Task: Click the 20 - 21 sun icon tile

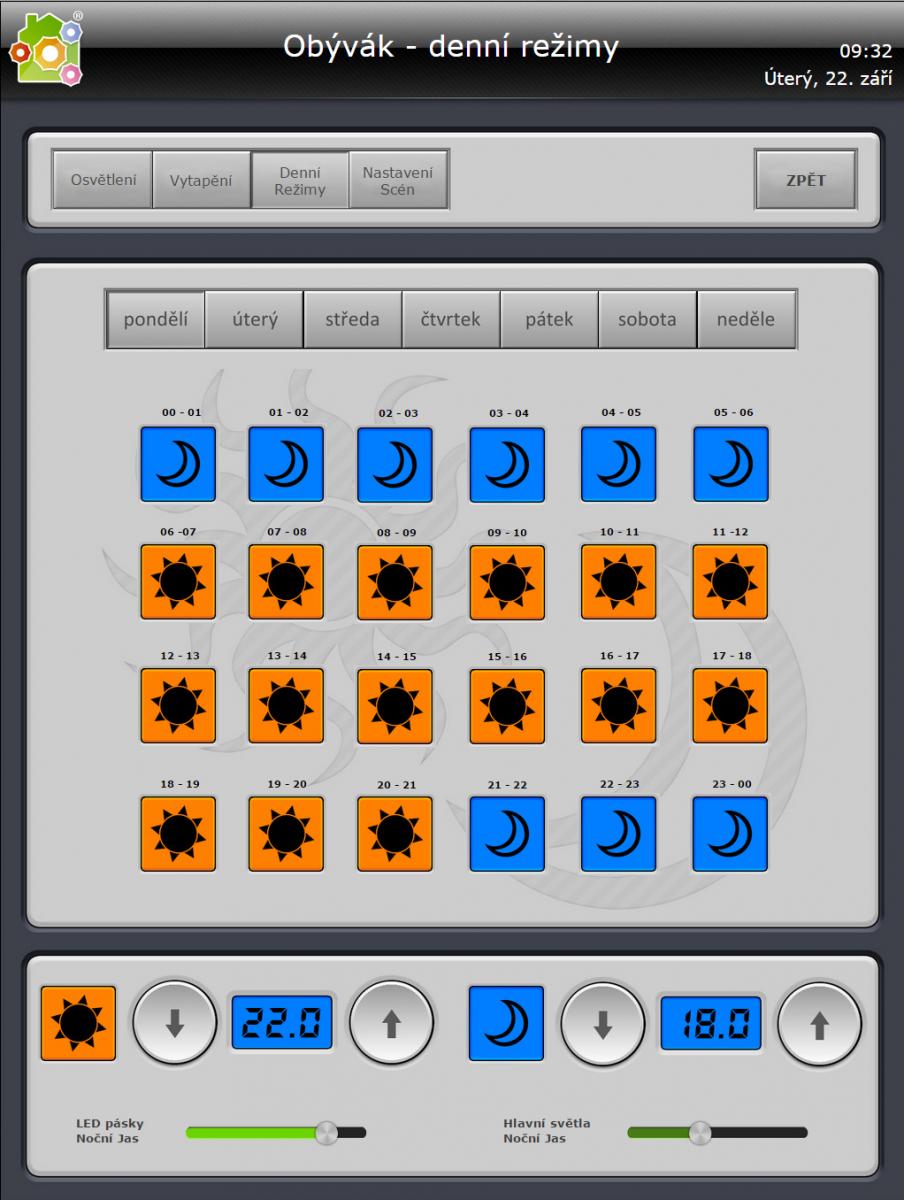Action: click(395, 834)
